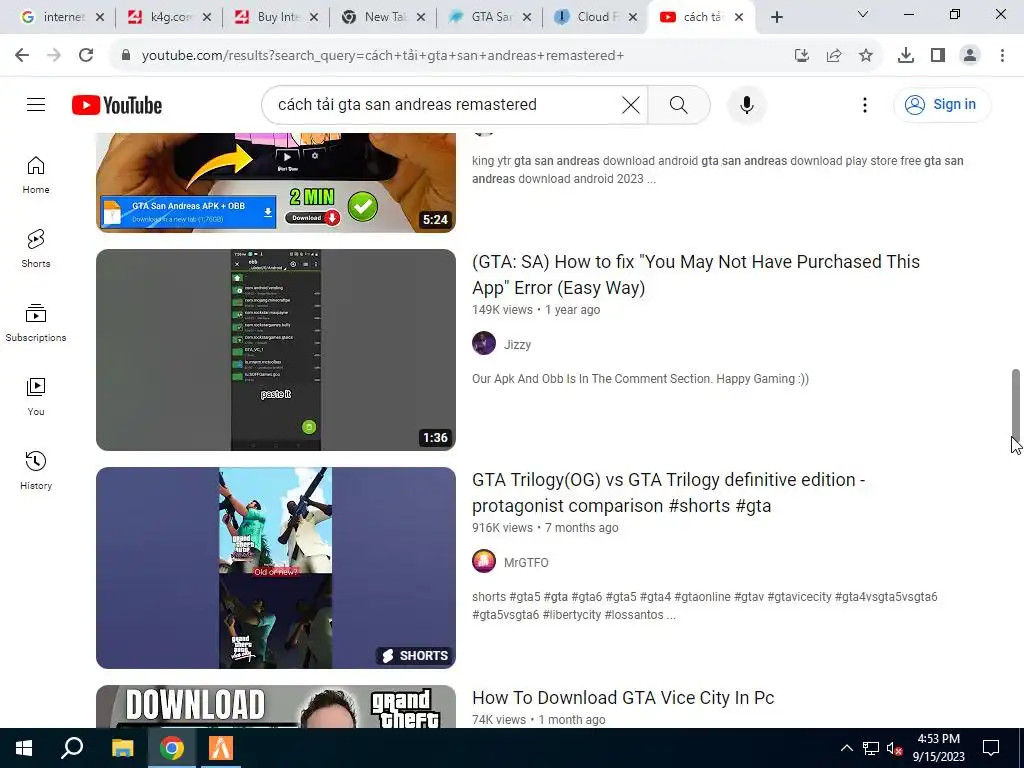Click the network tray icon
Viewport: 1024px width, 768px height.
click(x=871, y=748)
